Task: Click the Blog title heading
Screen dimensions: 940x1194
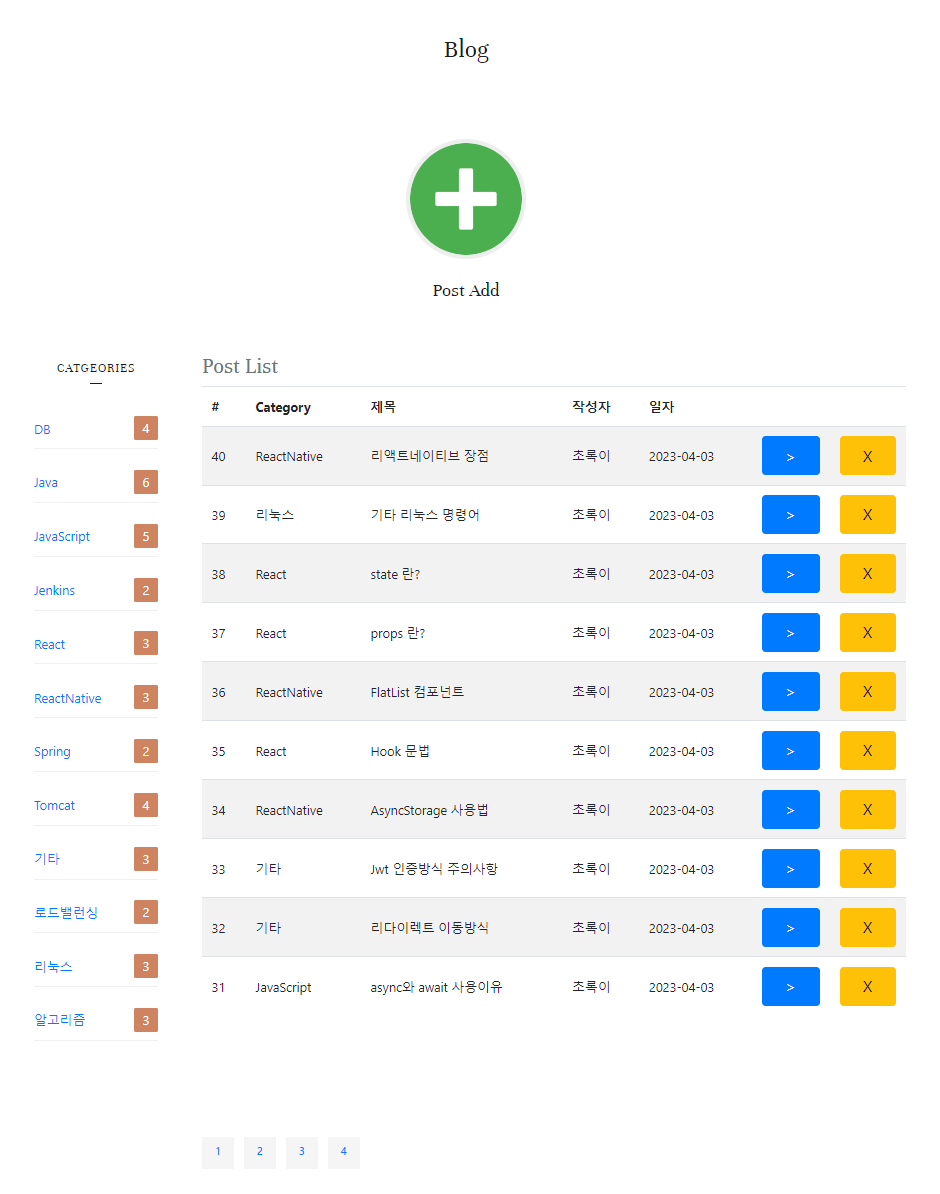Action: [466, 49]
